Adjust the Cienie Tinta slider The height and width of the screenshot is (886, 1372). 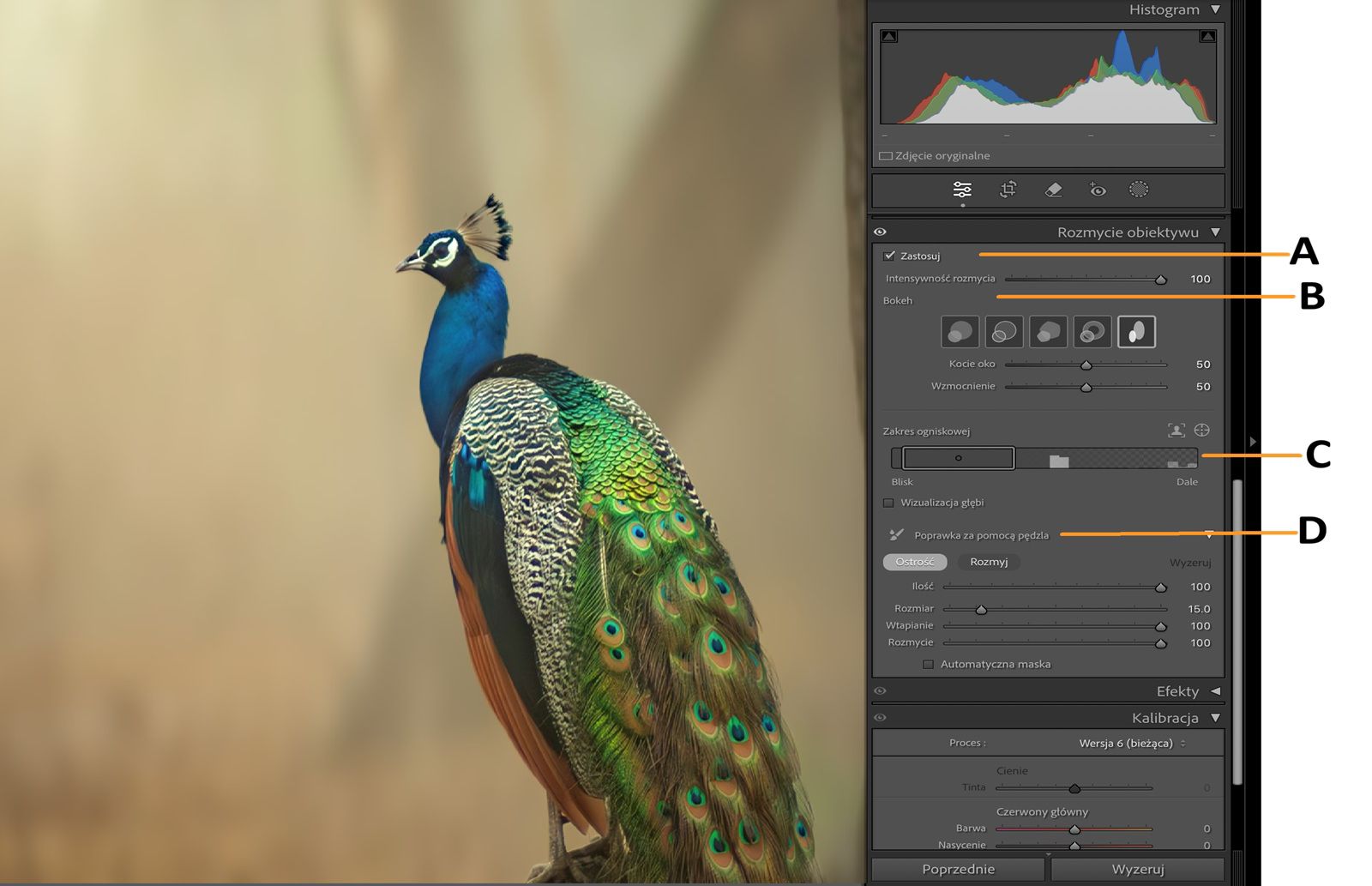[1074, 788]
